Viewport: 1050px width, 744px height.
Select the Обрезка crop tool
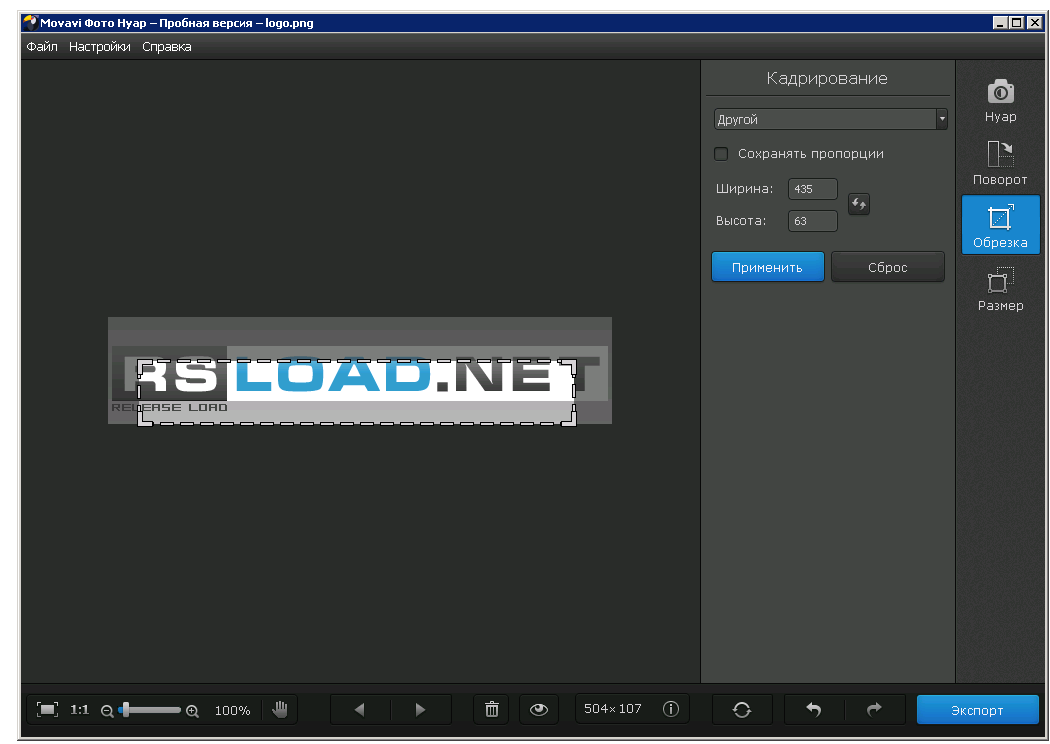(x=1000, y=225)
